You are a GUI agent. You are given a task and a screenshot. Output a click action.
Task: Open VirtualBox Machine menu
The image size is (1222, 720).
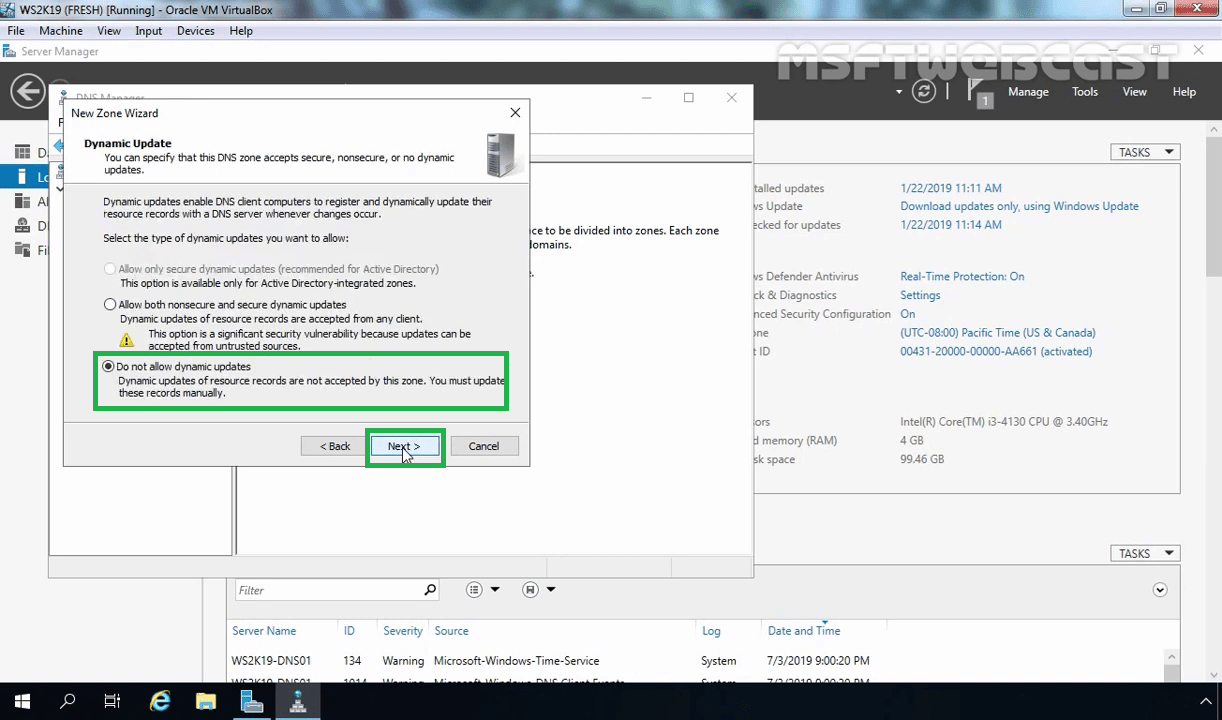(60, 31)
